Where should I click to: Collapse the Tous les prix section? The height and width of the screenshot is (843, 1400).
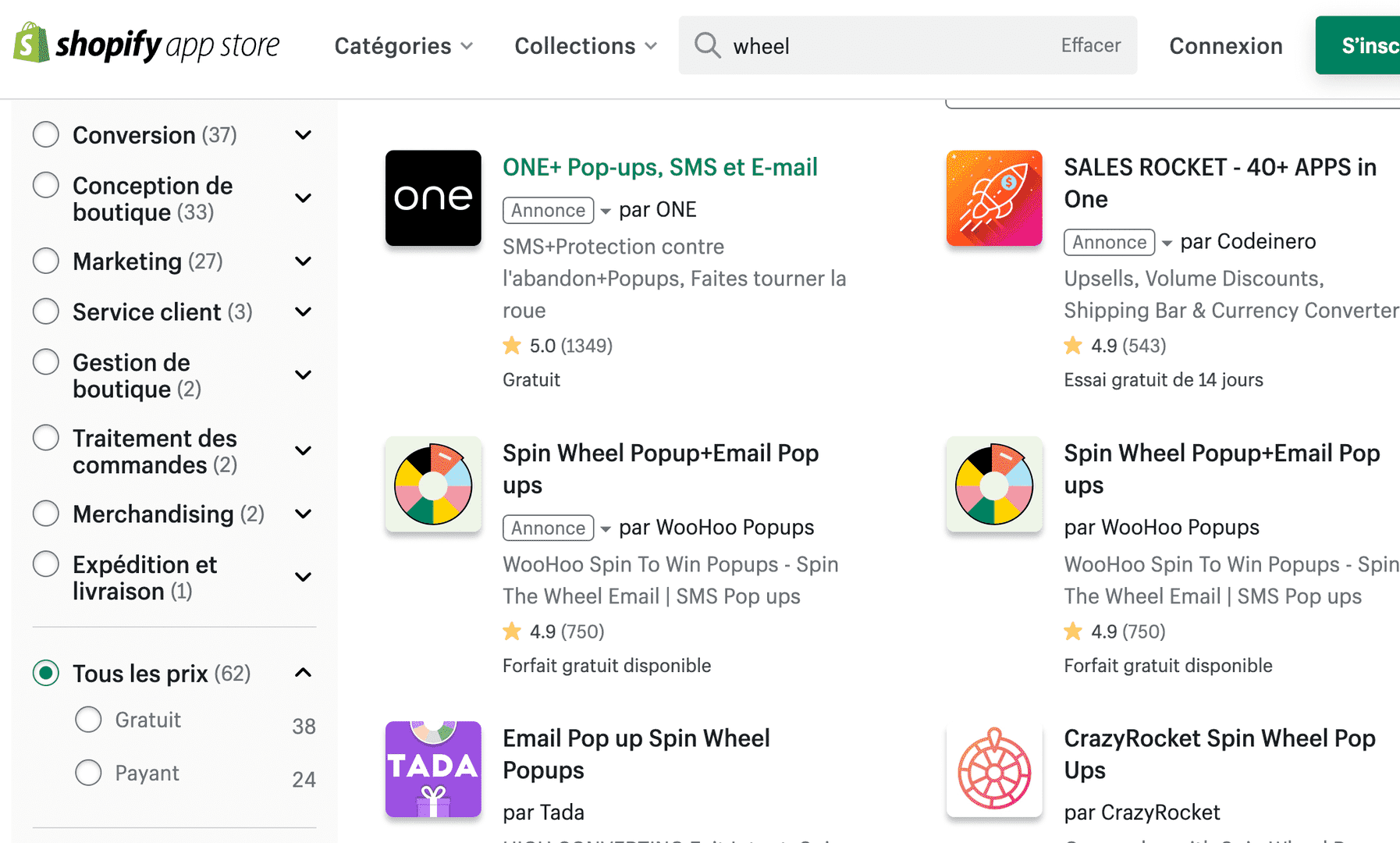tap(304, 673)
